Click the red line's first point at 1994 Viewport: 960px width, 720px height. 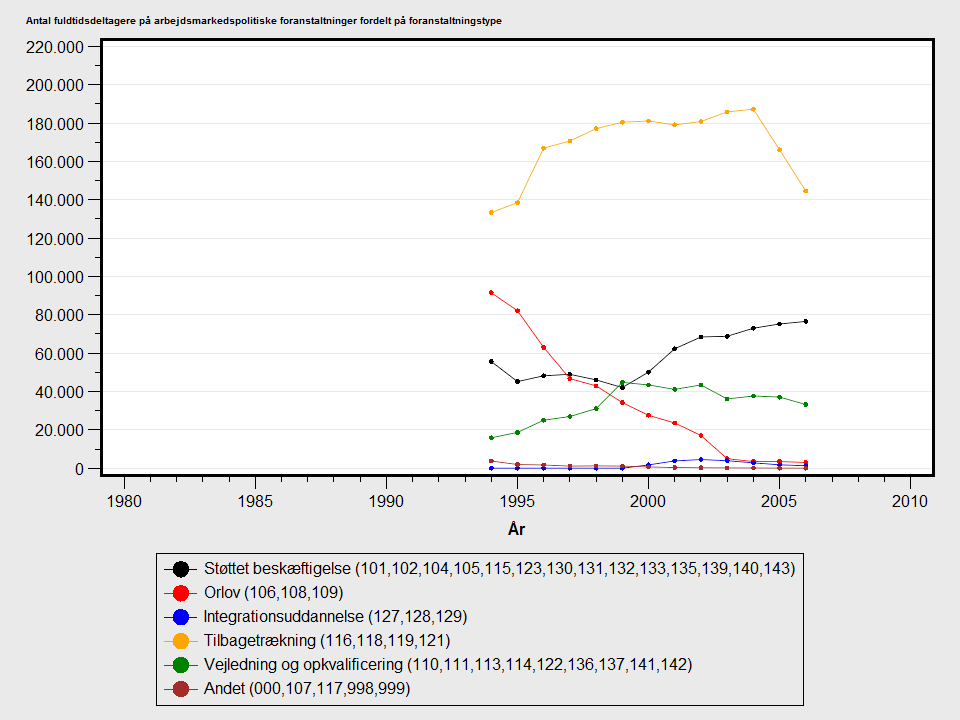491,292
